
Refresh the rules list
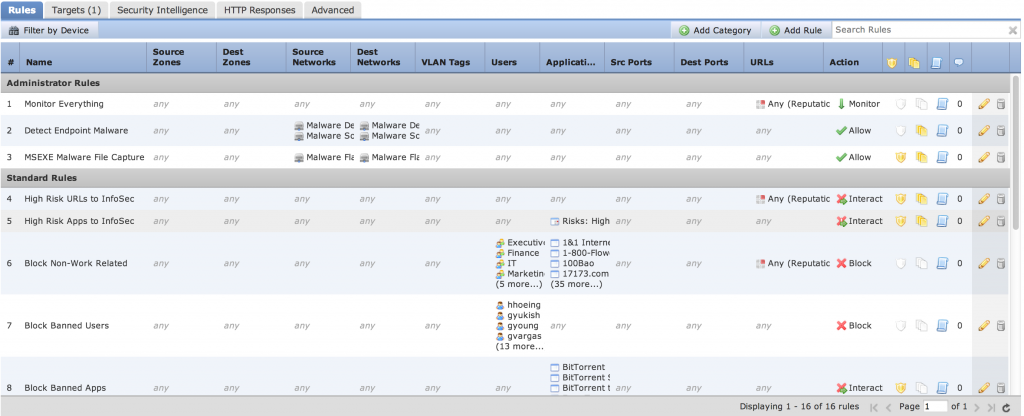click(1005, 407)
